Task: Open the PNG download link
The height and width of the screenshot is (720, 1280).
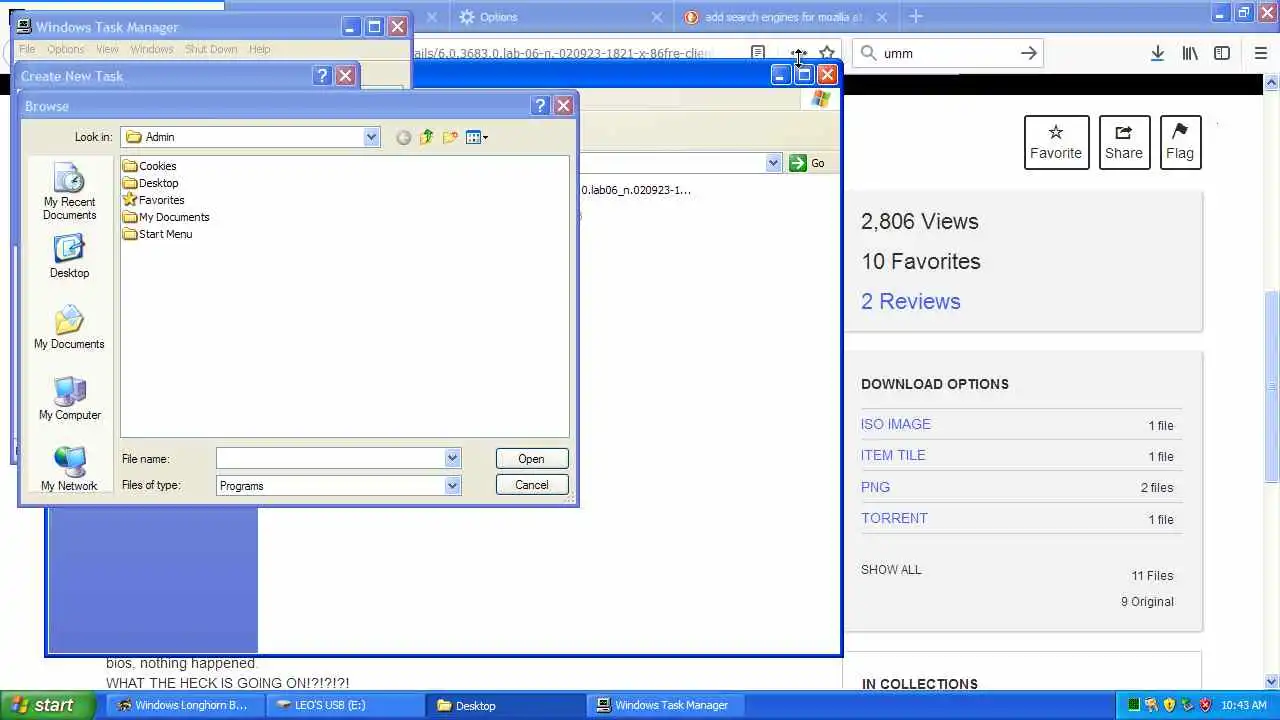Action: pos(875,487)
